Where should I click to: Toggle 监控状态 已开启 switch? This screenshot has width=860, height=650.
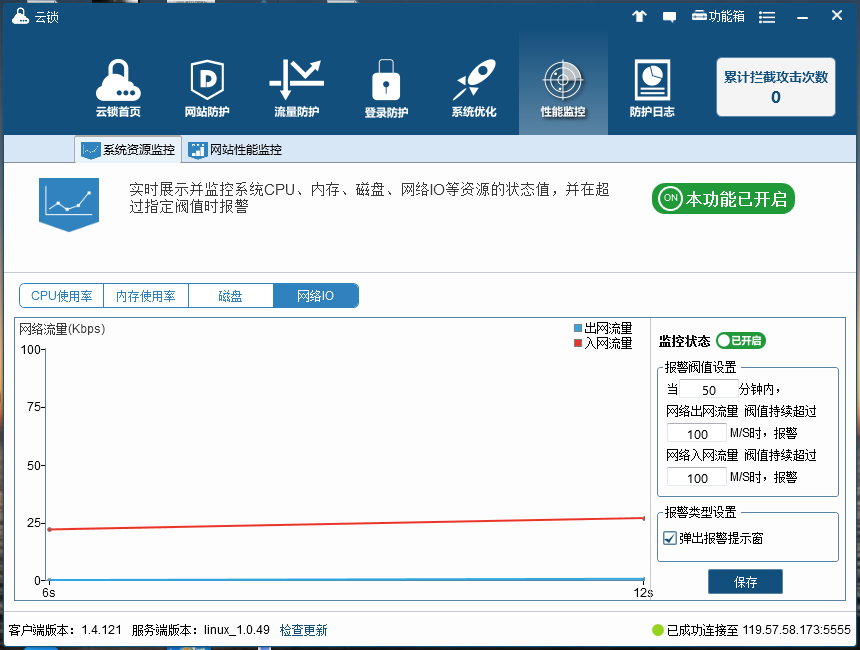coord(740,341)
